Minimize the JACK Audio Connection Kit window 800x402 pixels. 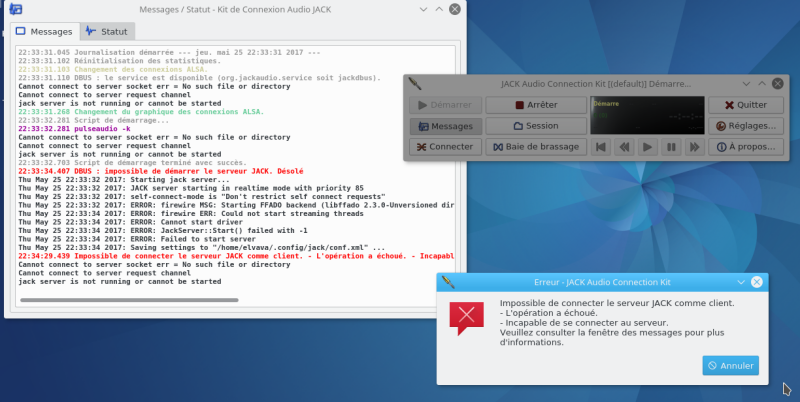click(746, 84)
